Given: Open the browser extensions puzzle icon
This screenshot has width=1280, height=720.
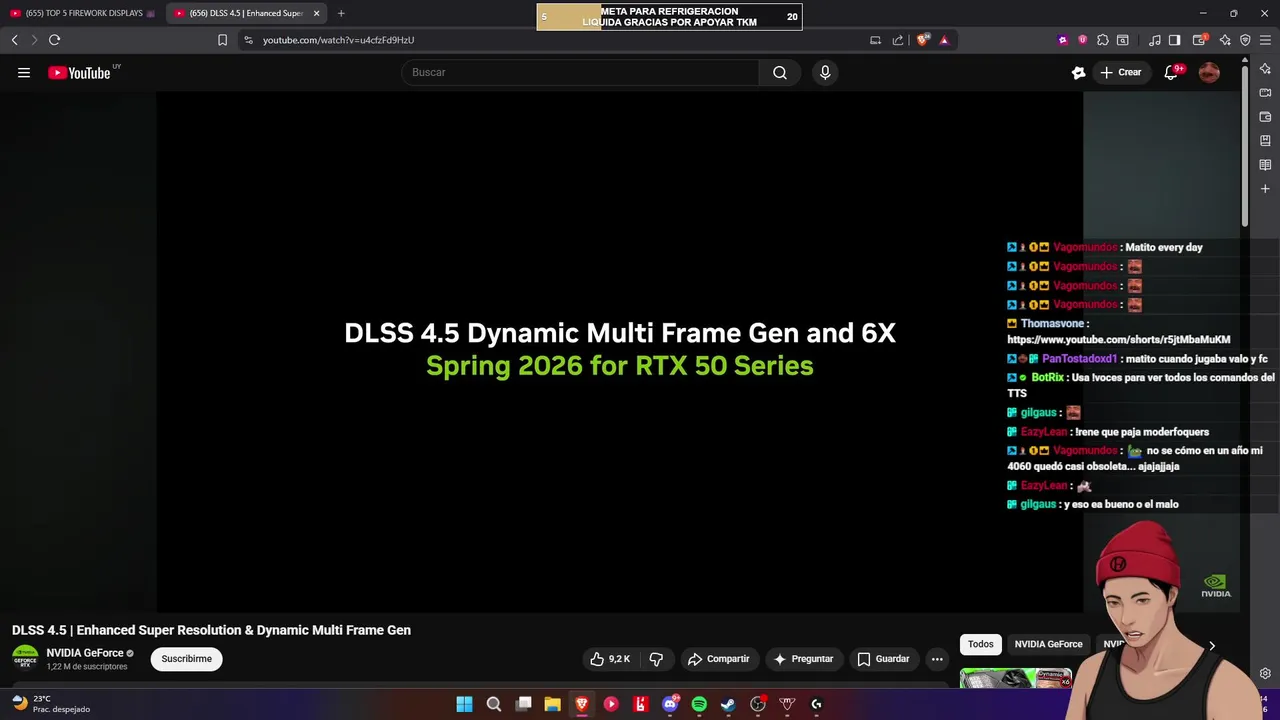Looking at the screenshot, I should [x=1102, y=40].
